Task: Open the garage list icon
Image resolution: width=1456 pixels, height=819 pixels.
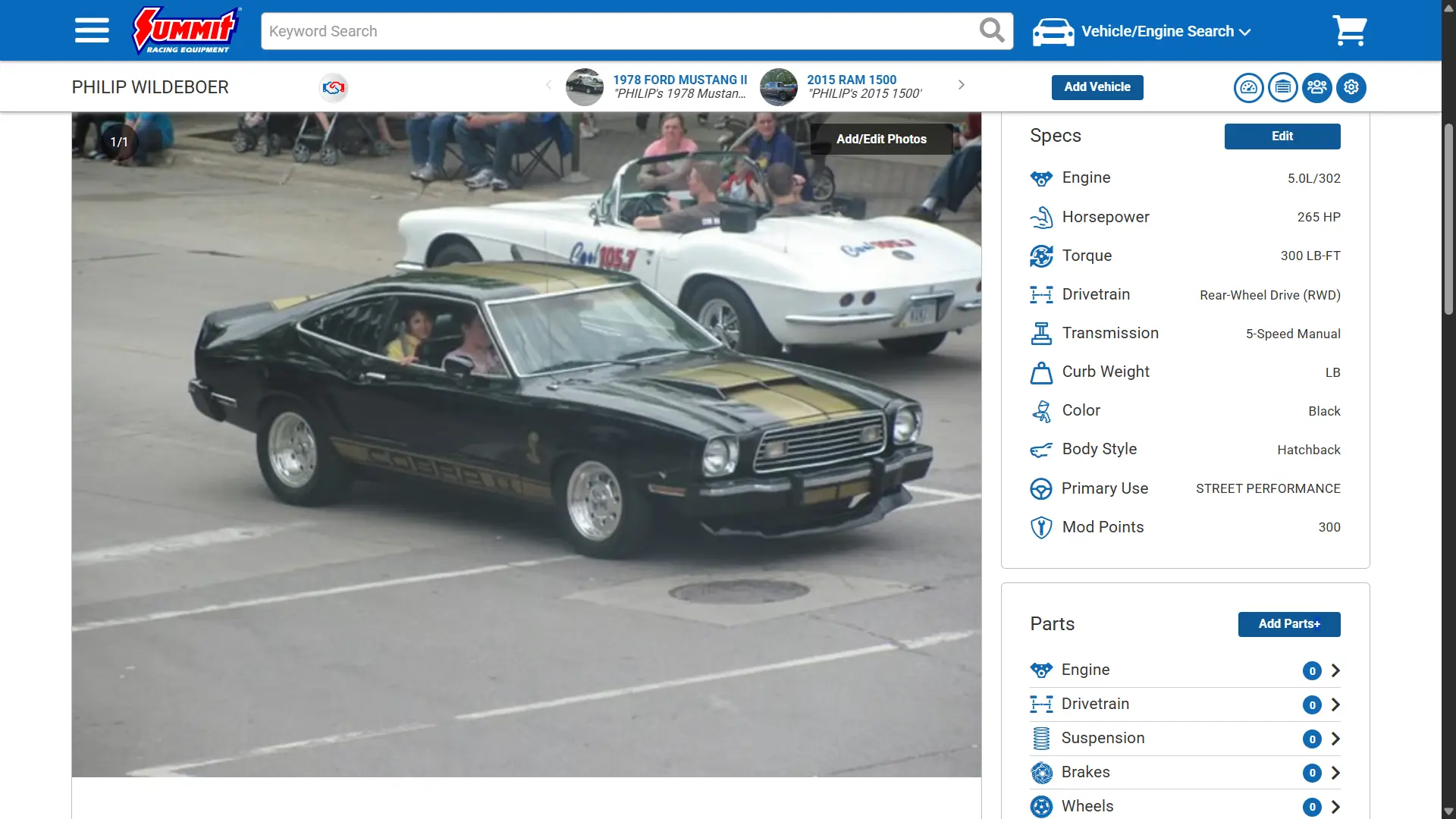Action: [x=1282, y=88]
